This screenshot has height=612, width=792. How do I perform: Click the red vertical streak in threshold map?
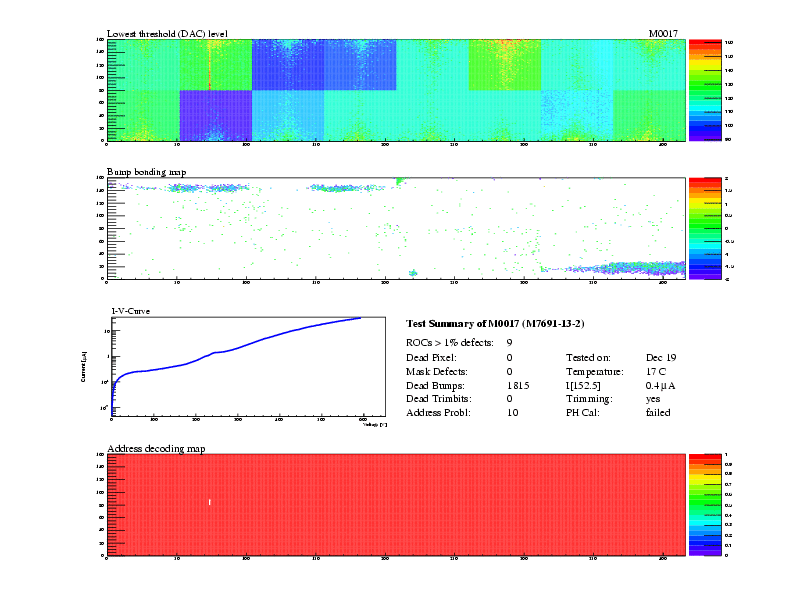click(x=210, y=66)
